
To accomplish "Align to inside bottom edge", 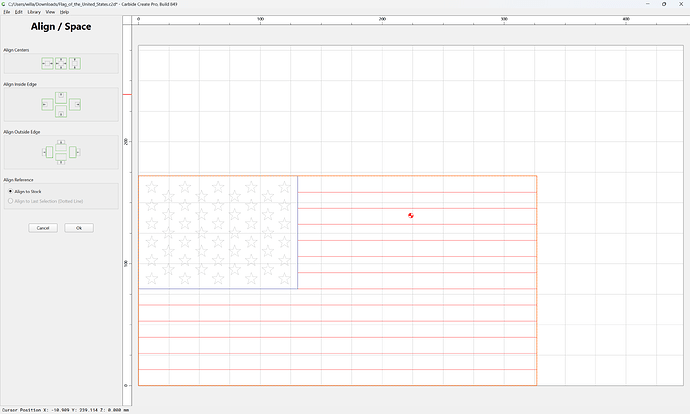I will click(61, 111).
